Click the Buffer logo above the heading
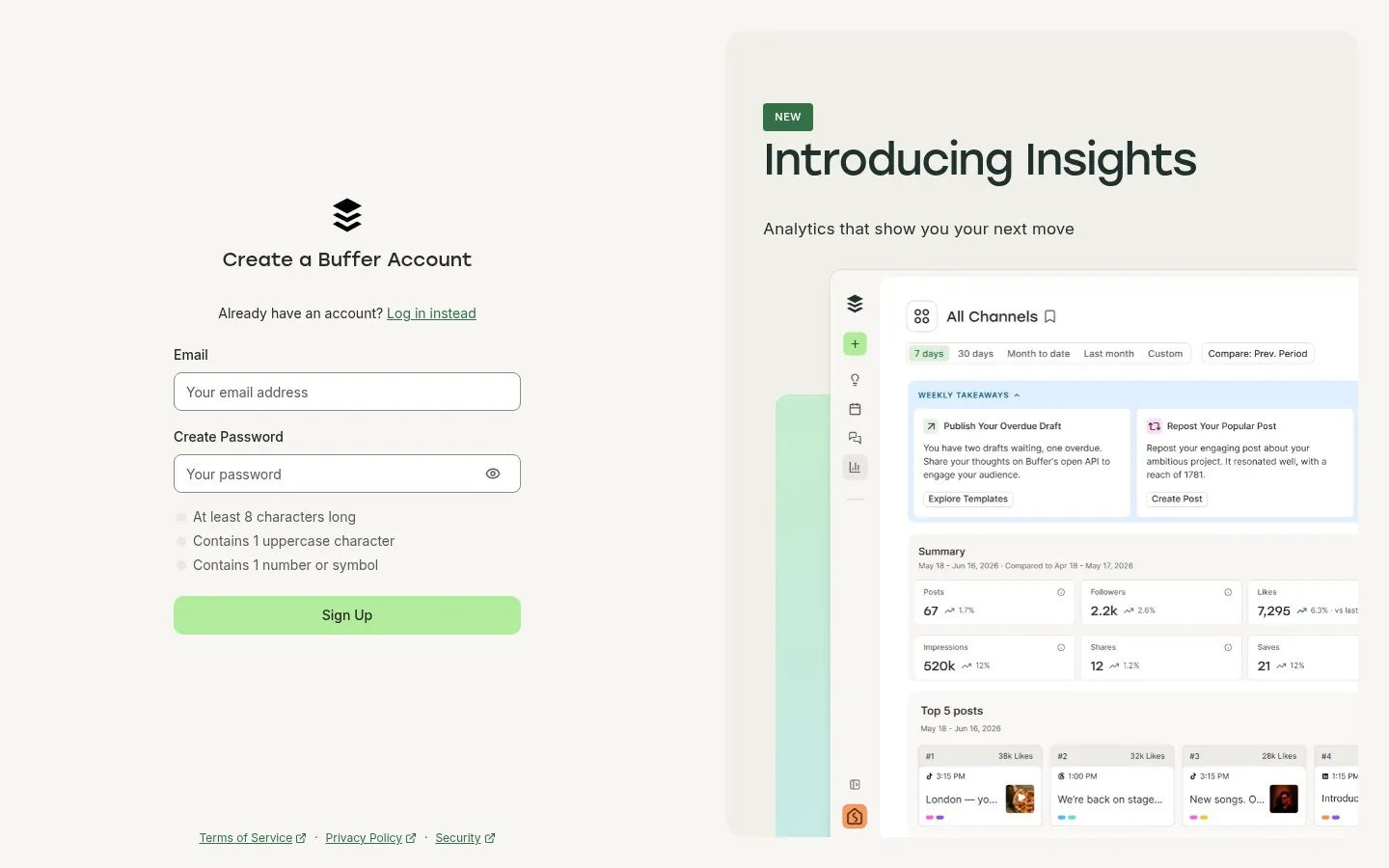 (x=347, y=215)
